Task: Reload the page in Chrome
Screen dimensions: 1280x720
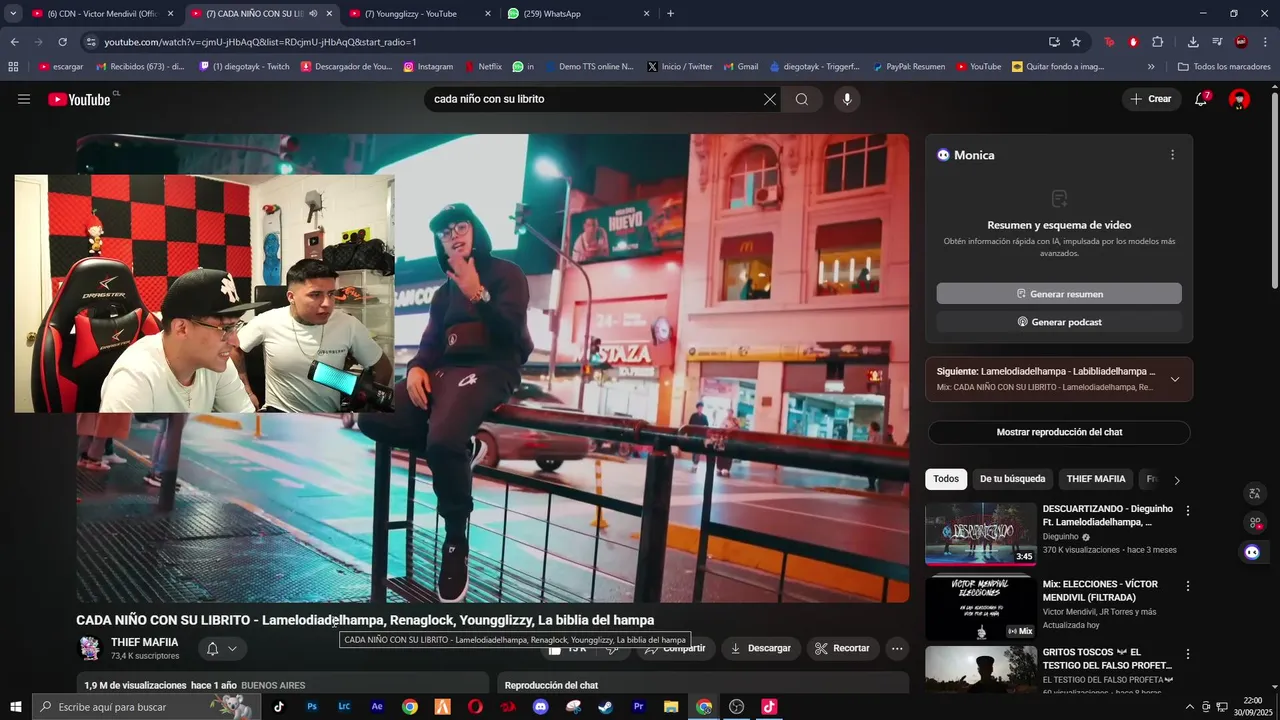Action: coord(62,42)
